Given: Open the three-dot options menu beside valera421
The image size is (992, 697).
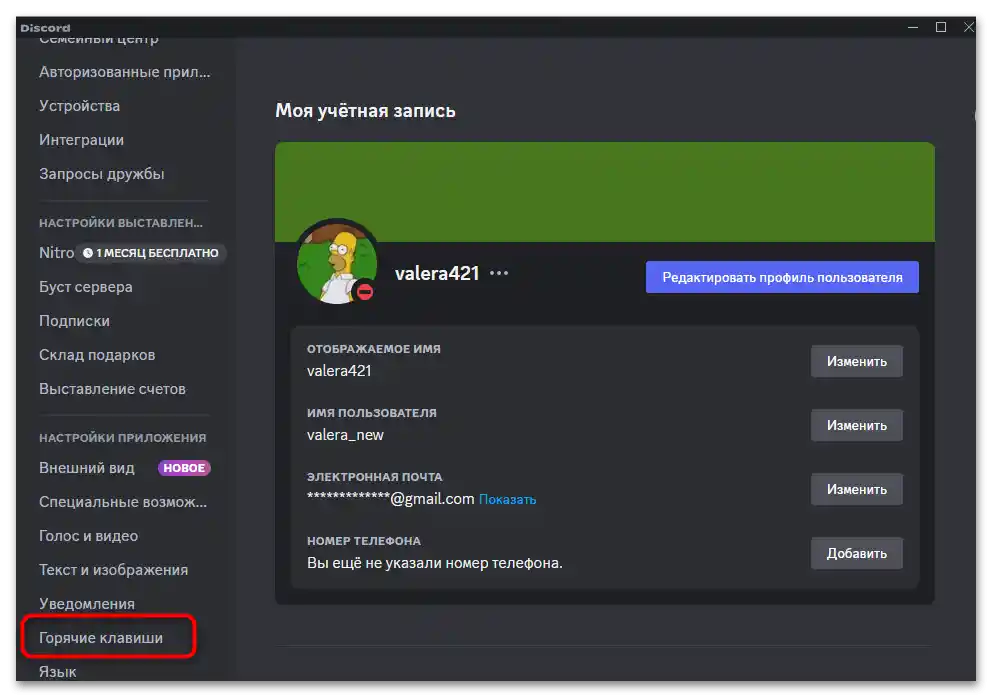Looking at the screenshot, I should (x=497, y=272).
